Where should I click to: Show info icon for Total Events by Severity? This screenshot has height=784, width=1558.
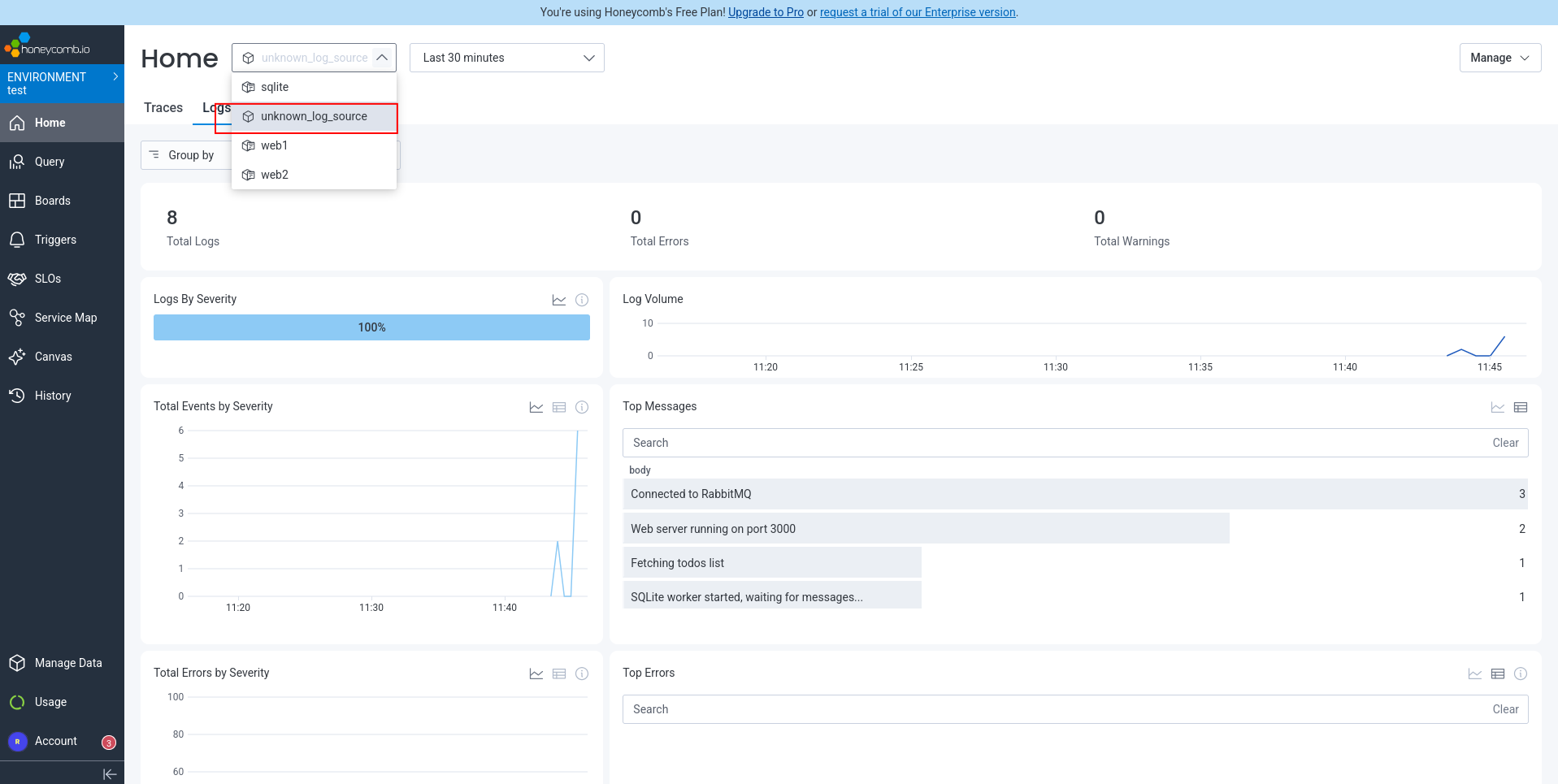click(582, 407)
